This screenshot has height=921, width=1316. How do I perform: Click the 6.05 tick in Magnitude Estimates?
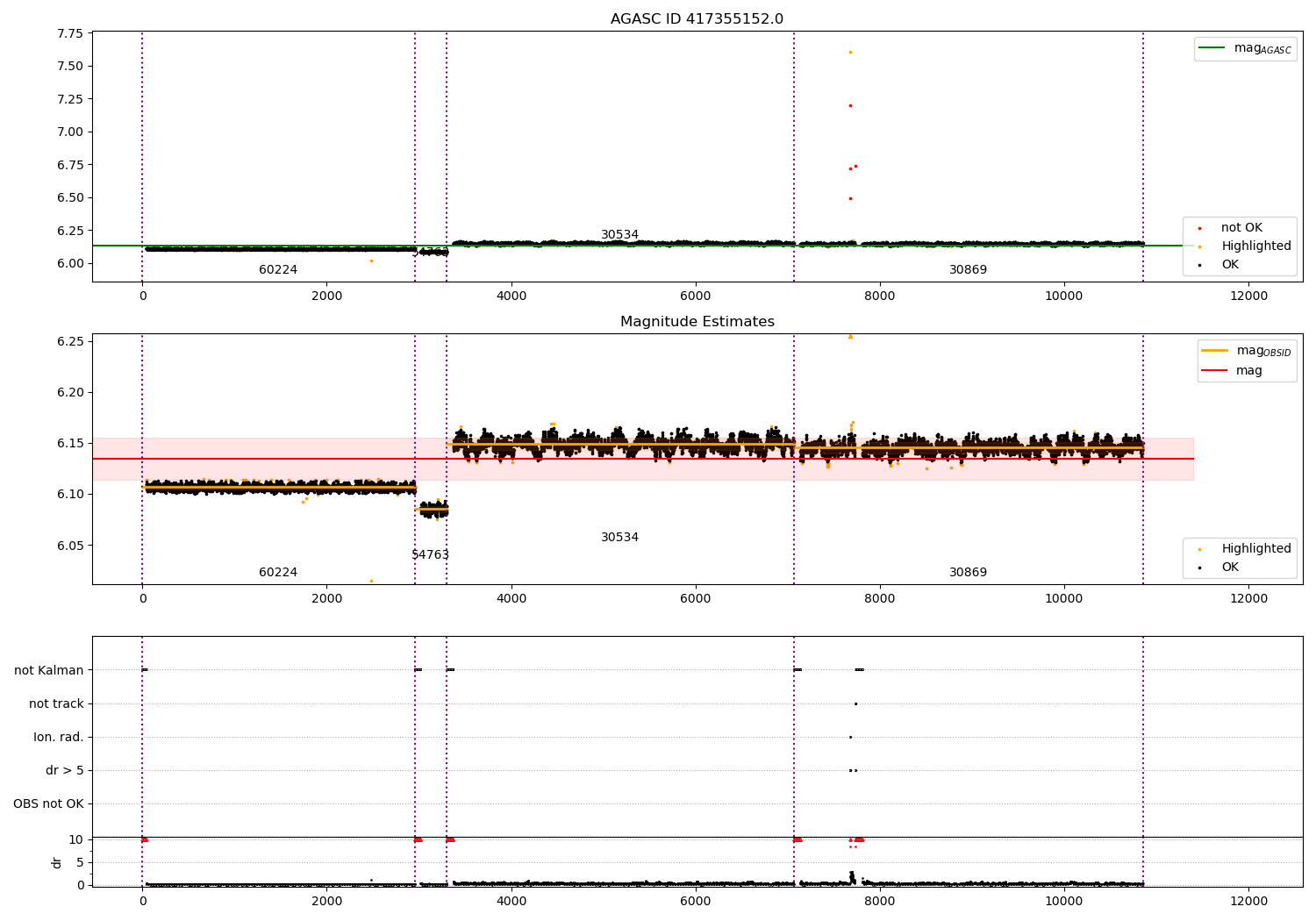pos(69,546)
